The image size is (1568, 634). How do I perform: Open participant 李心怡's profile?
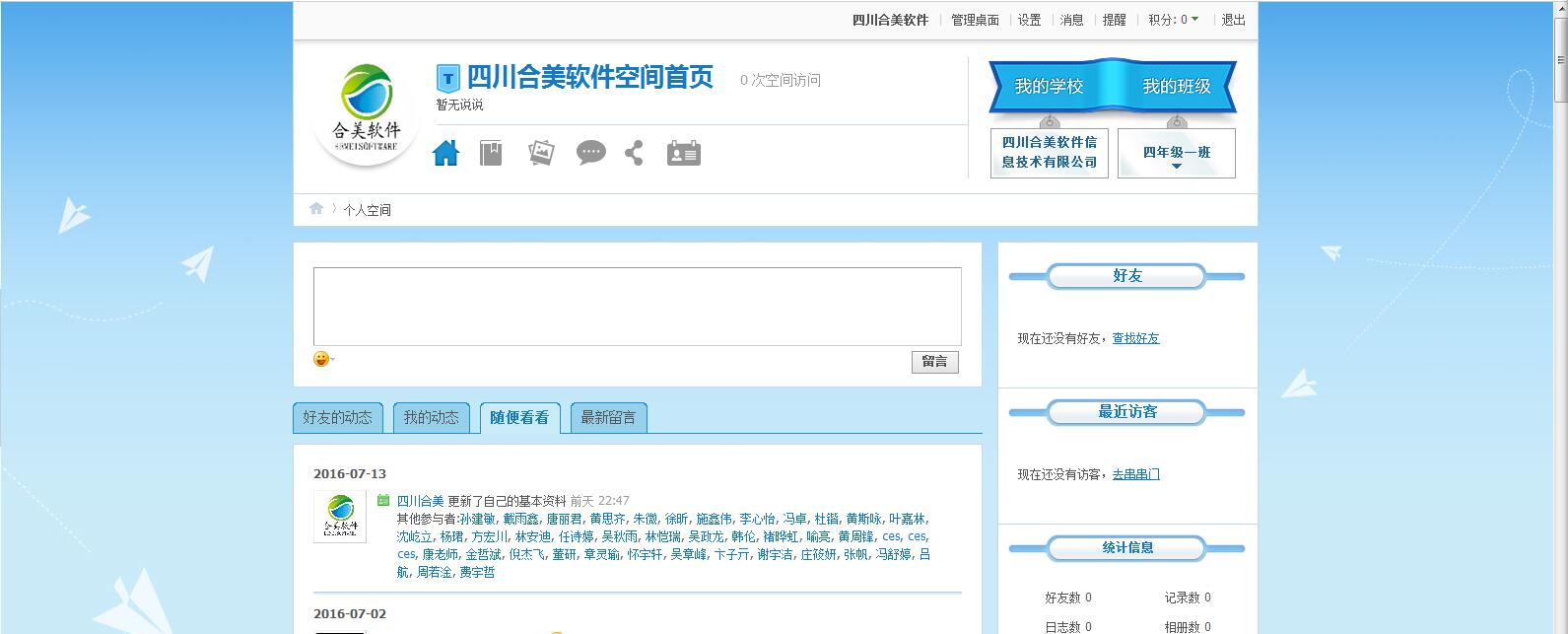pos(757,519)
